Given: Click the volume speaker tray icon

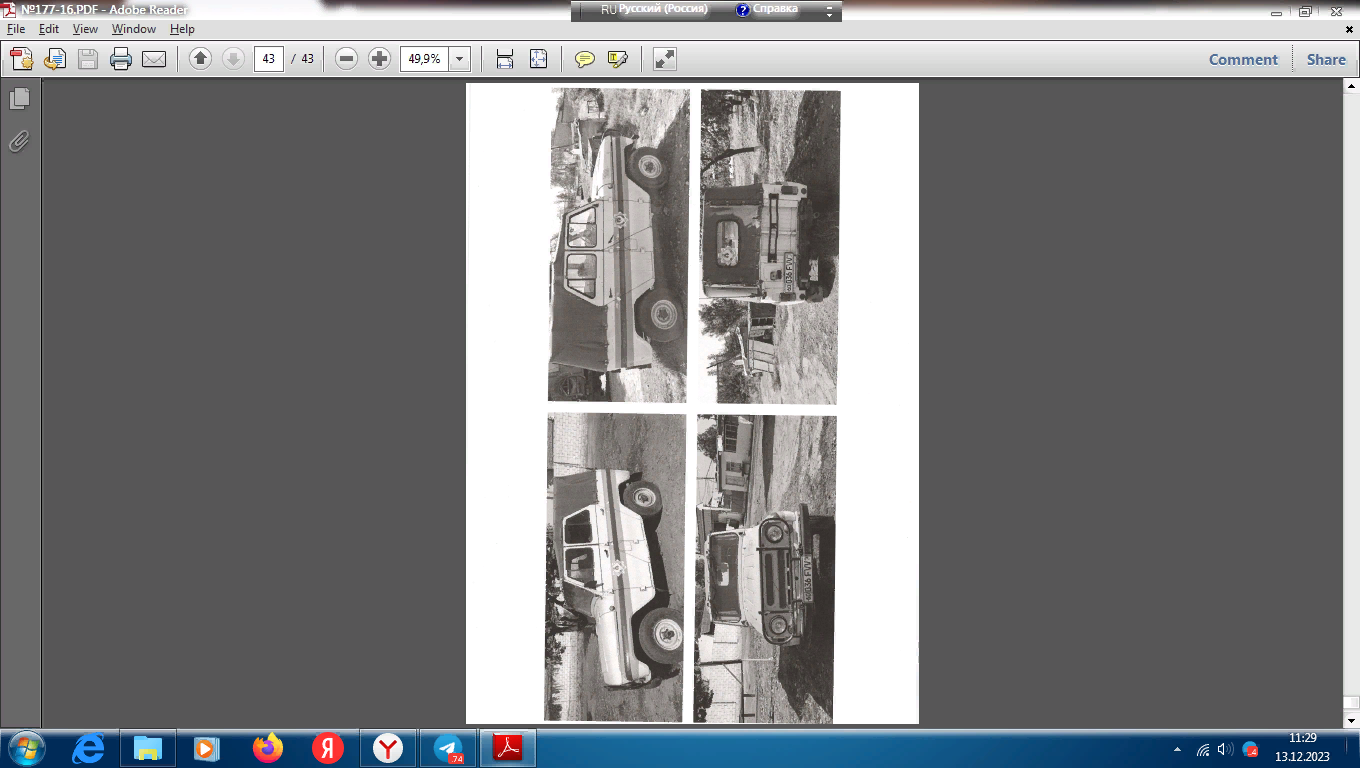Looking at the screenshot, I should 1225,749.
